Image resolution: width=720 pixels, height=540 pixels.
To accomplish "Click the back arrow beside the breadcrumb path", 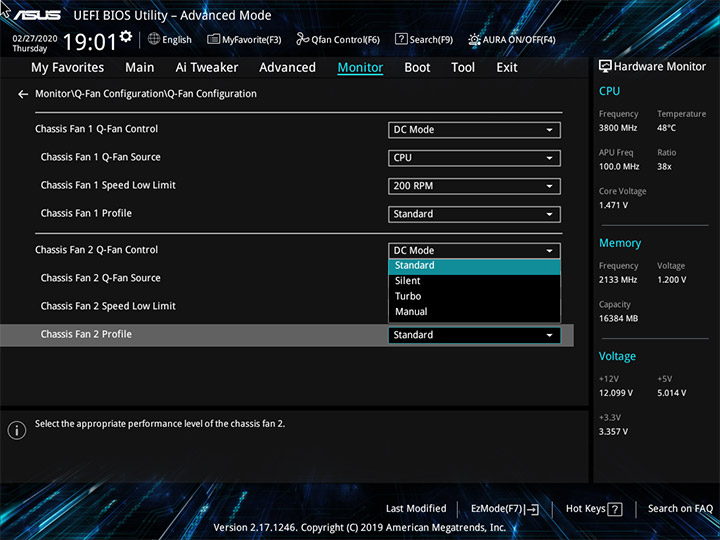I will 23,94.
